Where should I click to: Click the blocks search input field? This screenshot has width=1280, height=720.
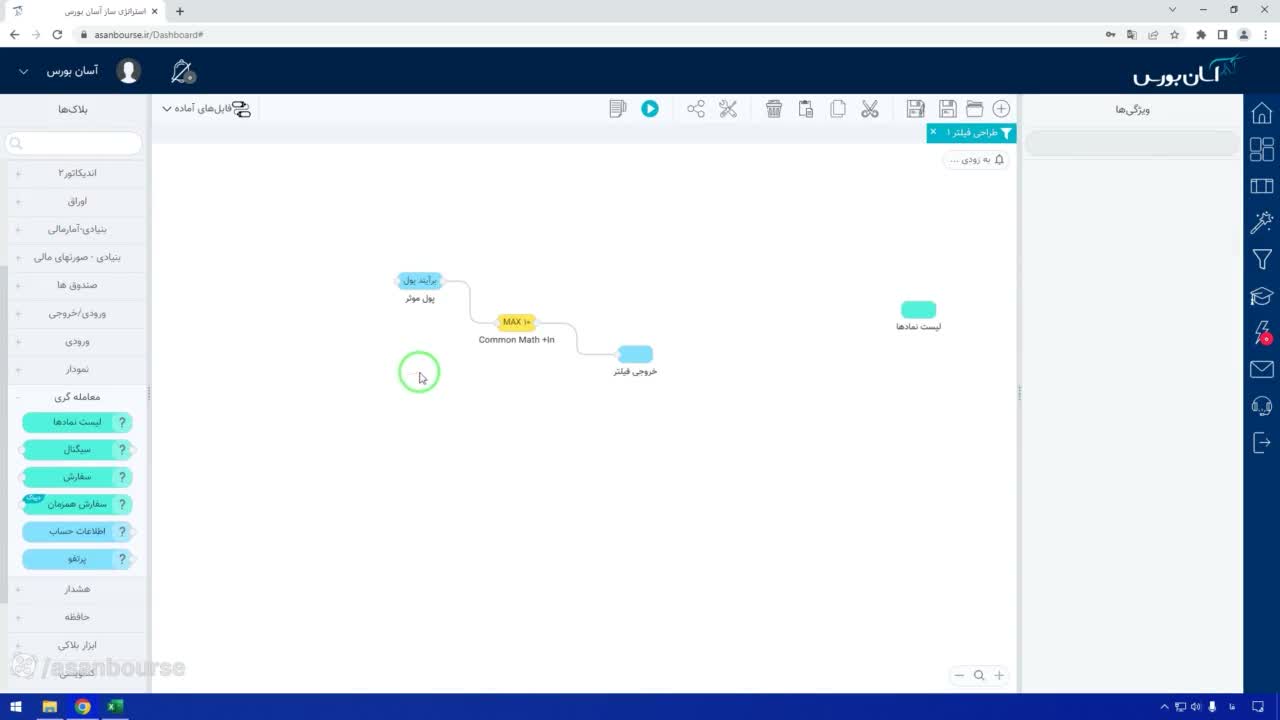point(74,144)
